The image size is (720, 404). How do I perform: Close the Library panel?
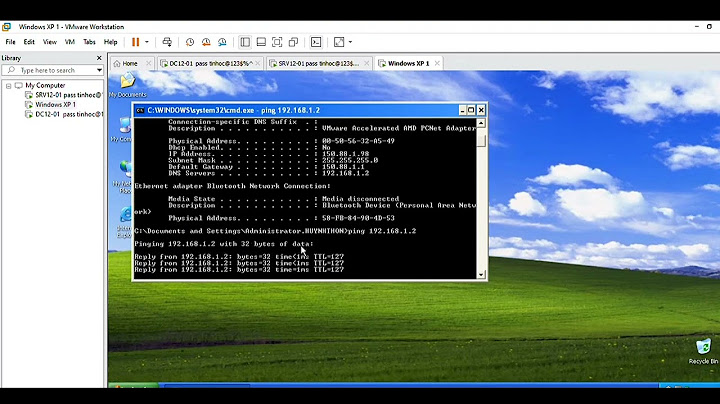99,58
